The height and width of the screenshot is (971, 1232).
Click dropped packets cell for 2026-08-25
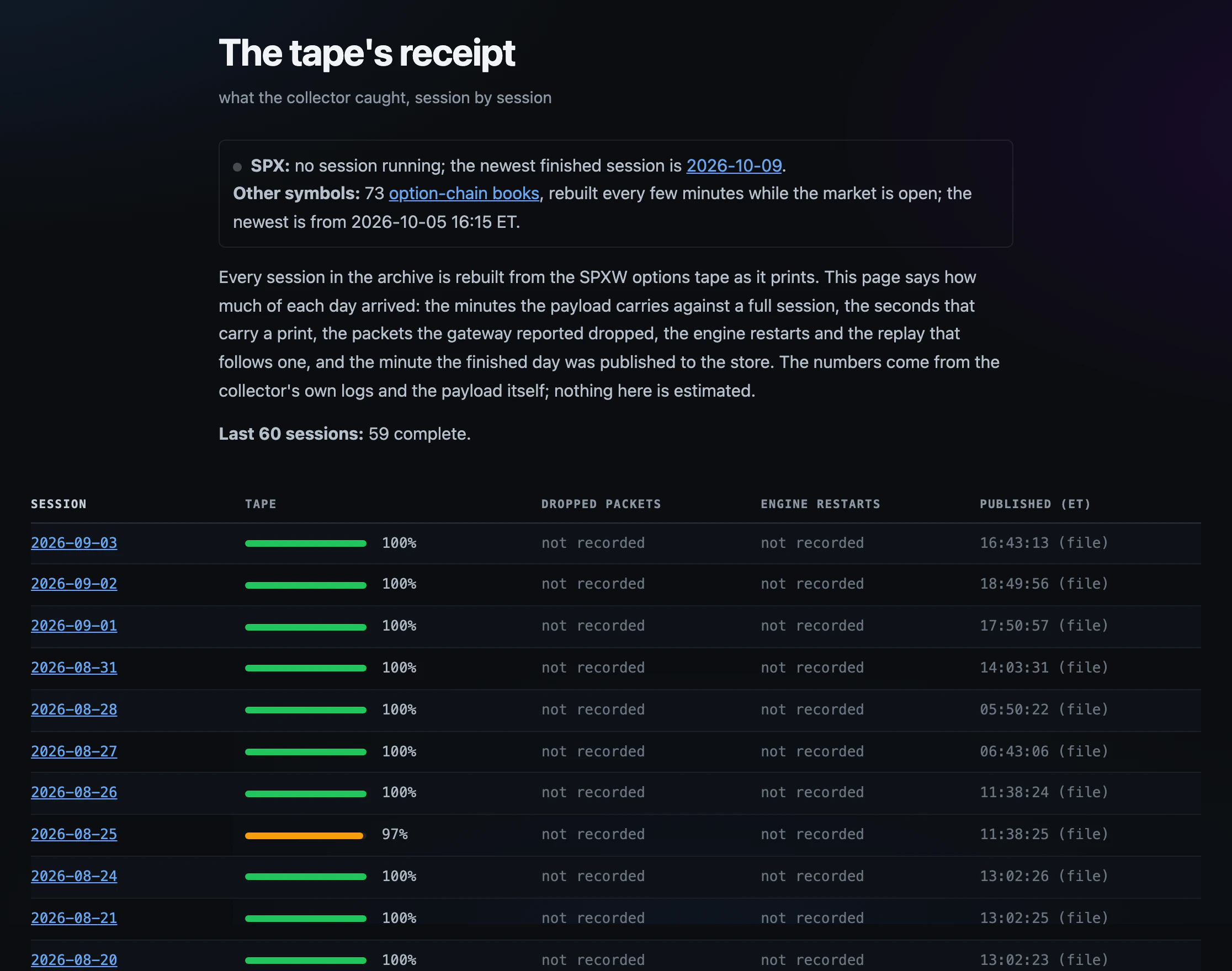pos(593,835)
